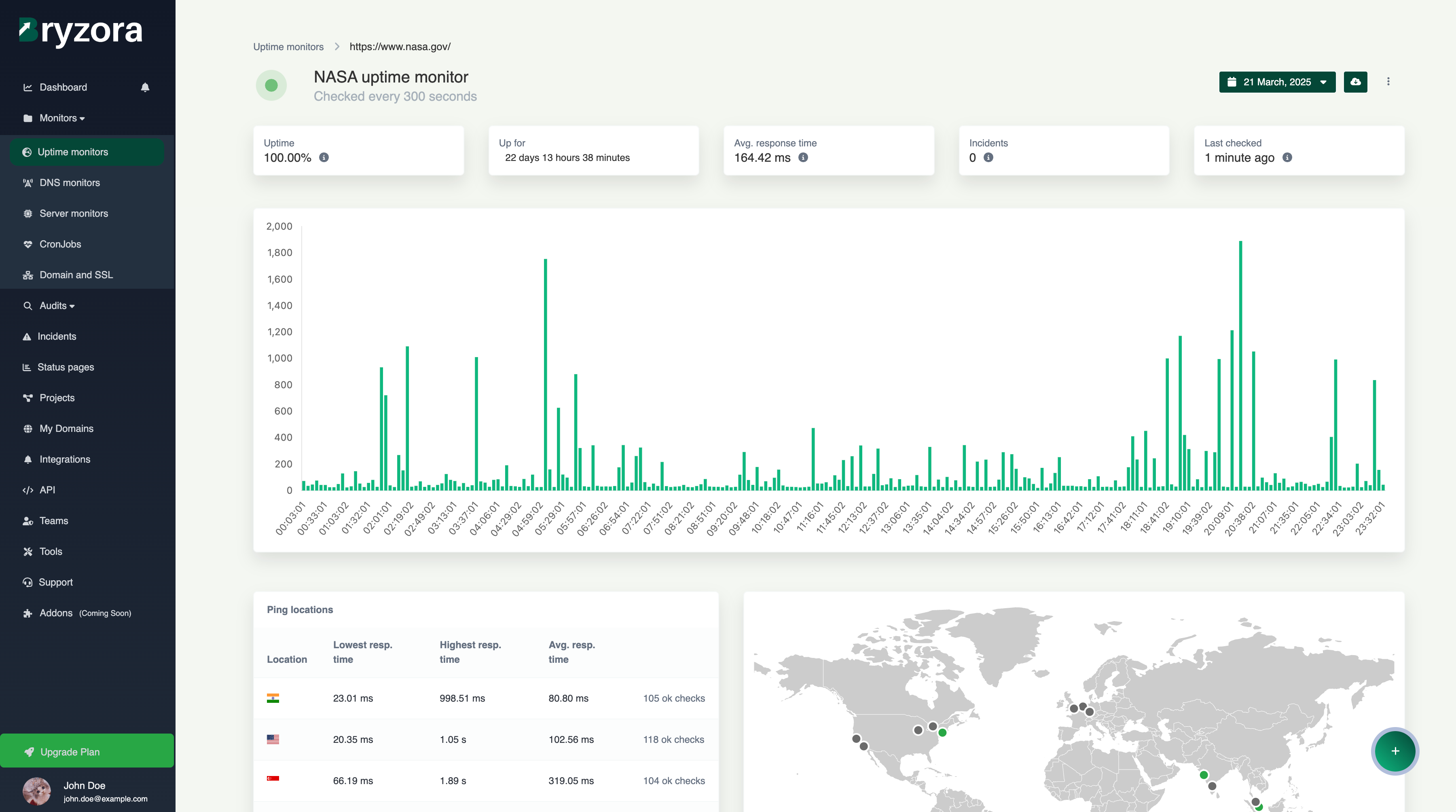Click the green map marker on US east coast
This screenshot has width=1456, height=812.
click(x=942, y=732)
